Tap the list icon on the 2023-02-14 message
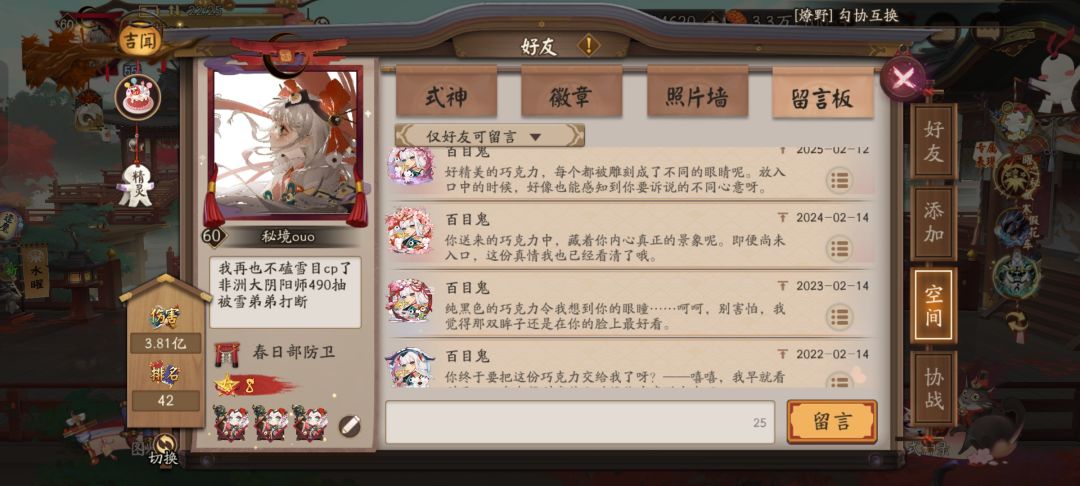The image size is (1080, 486). 838,317
